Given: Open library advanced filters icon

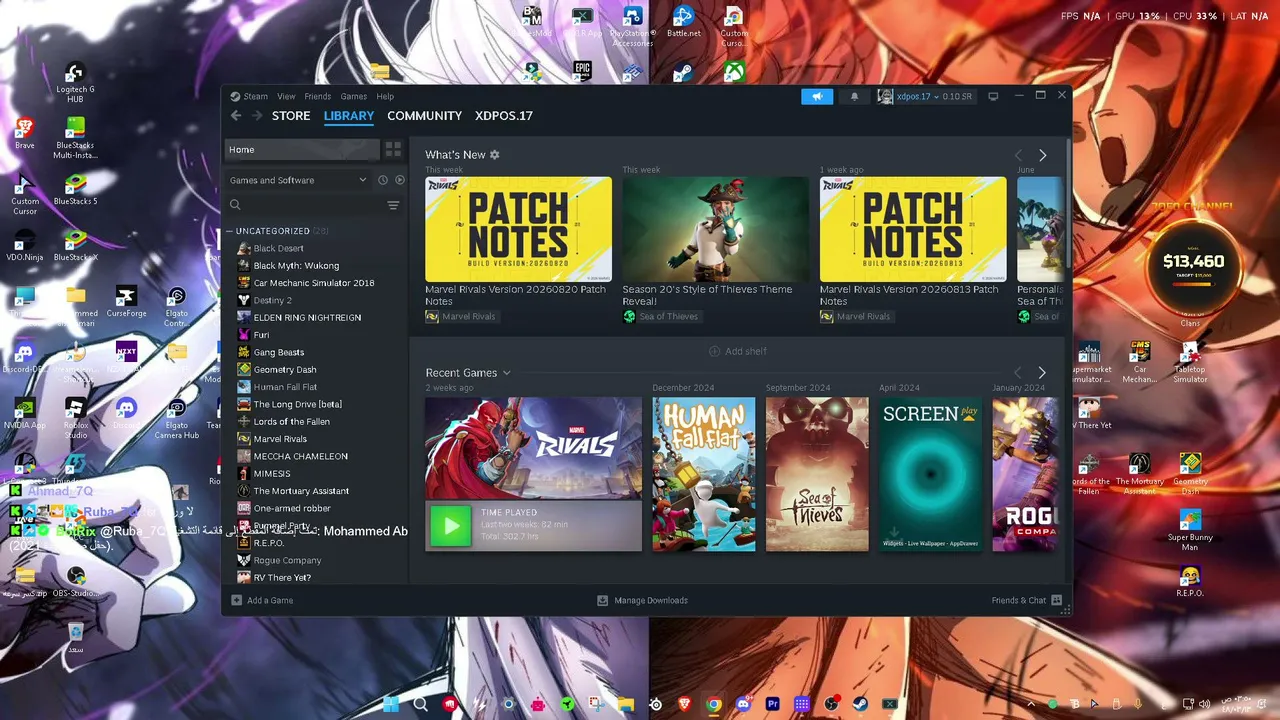Looking at the screenshot, I should [x=393, y=205].
